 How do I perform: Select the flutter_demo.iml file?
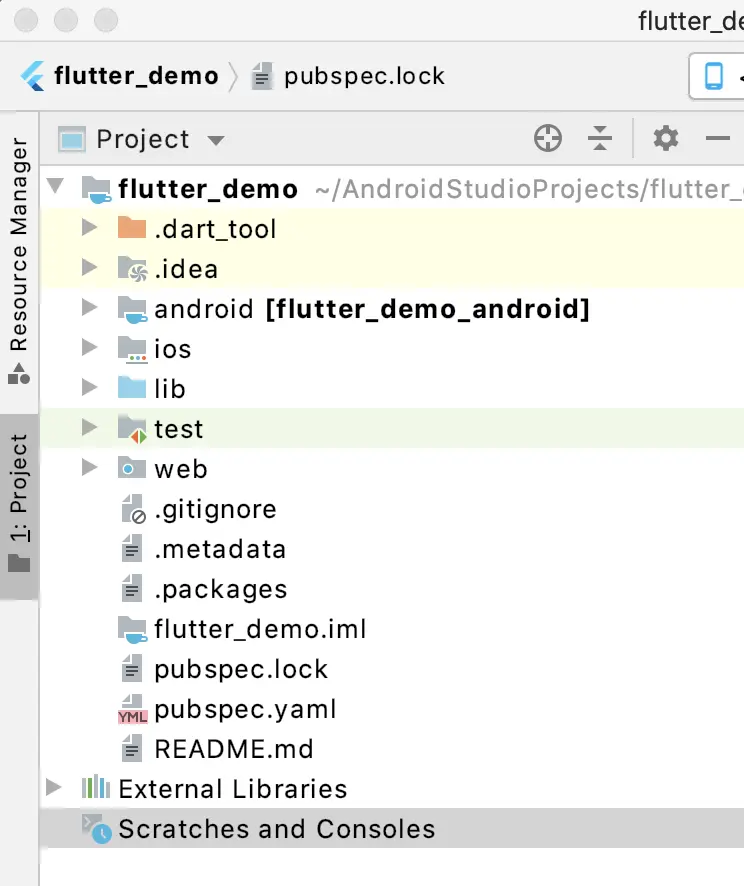coord(260,629)
